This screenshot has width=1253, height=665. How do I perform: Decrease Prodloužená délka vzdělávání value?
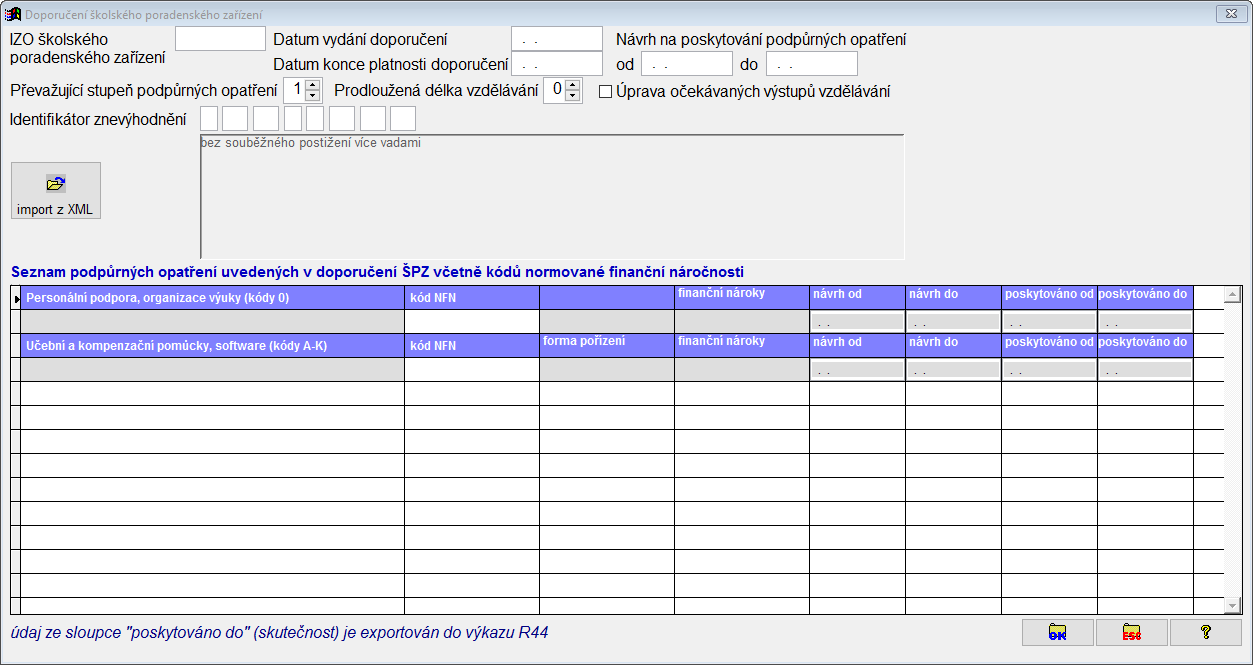573,96
